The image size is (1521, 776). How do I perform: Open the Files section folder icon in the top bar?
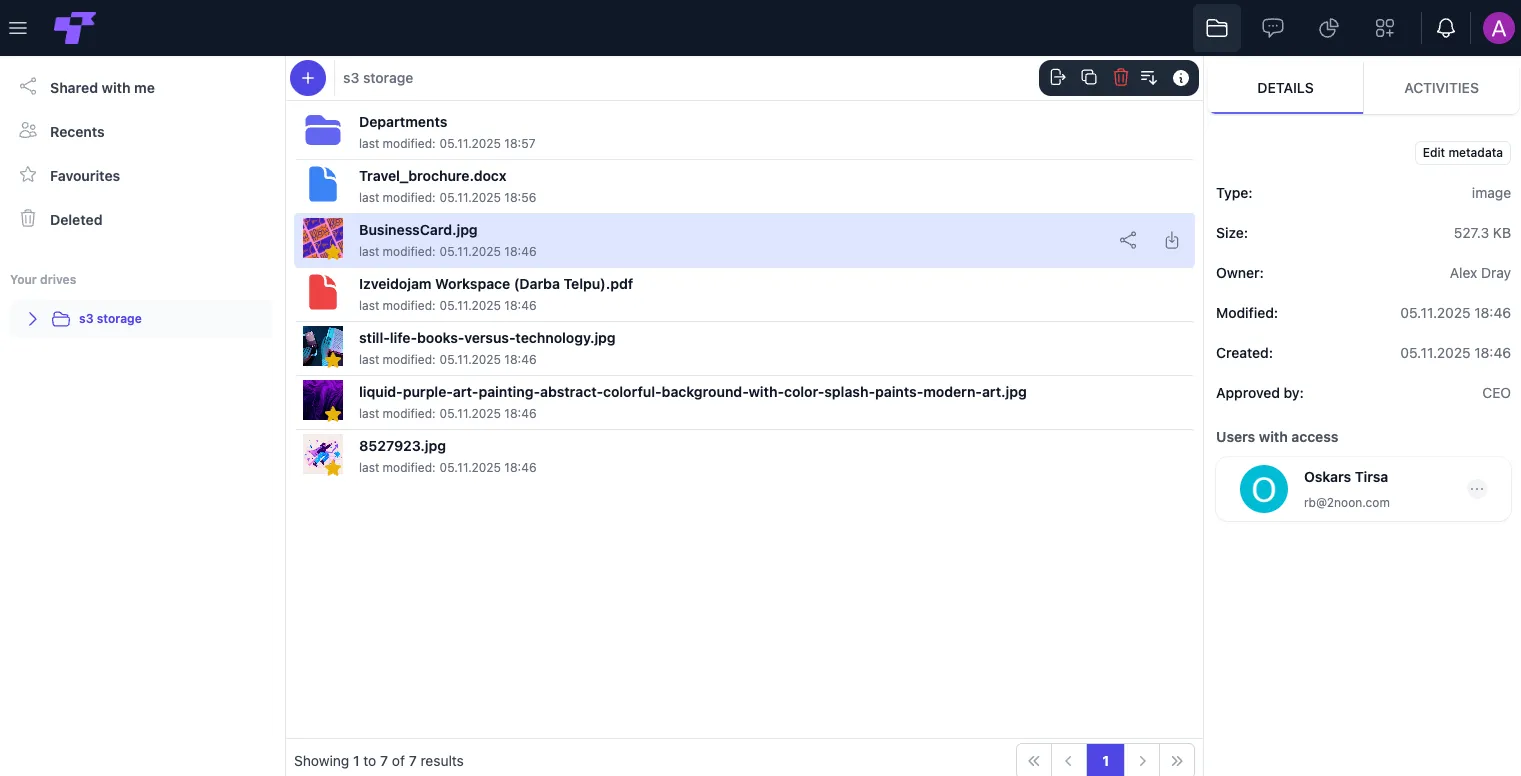point(1217,28)
